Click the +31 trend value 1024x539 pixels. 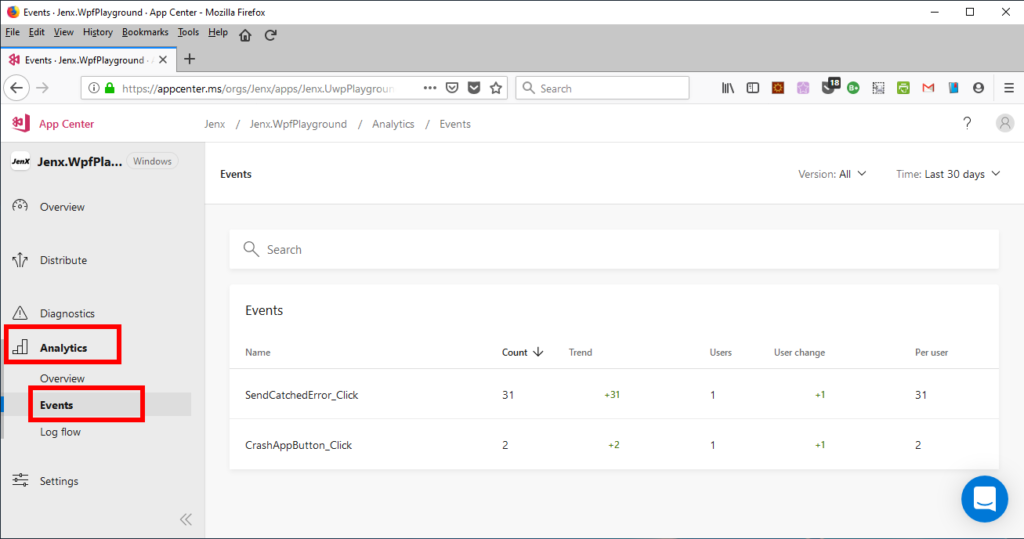coord(612,395)
